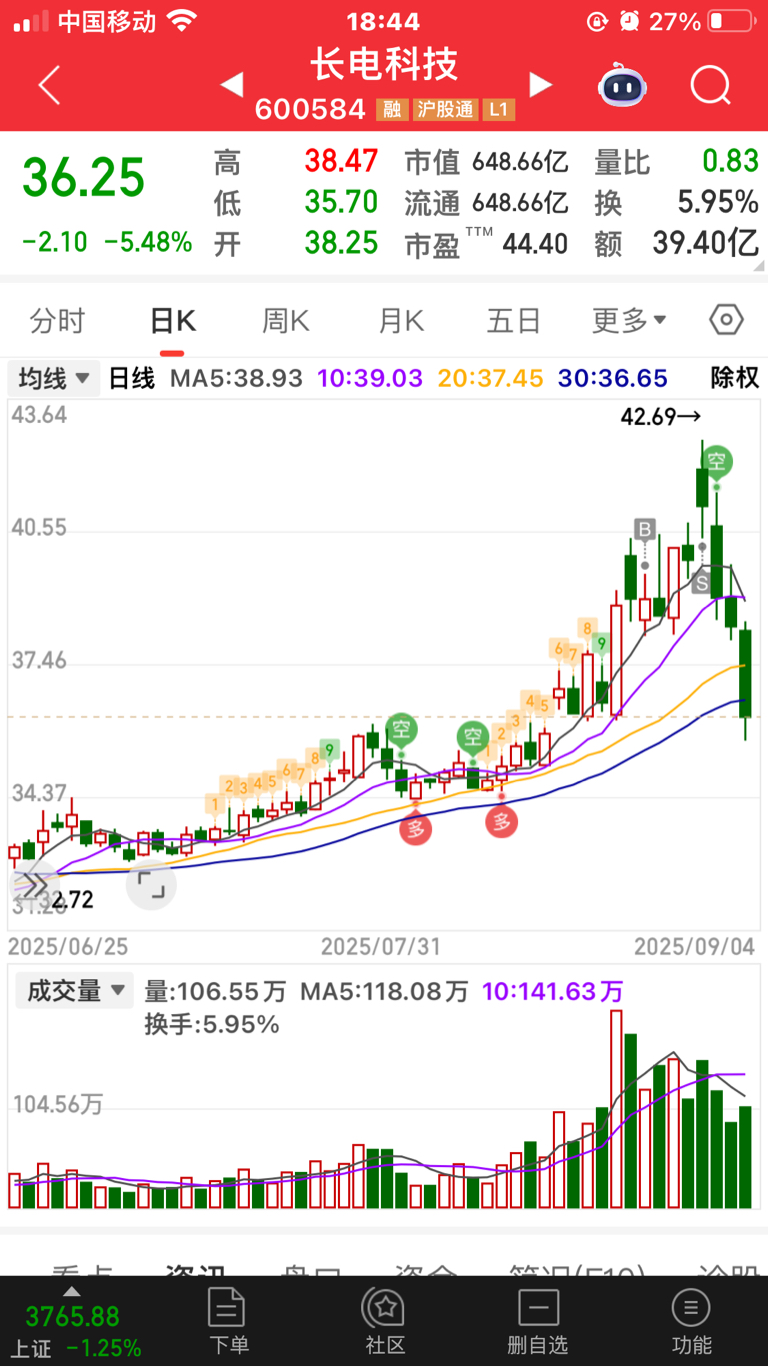
Task: Tap stock code 600584
Action: coord(310,109)
